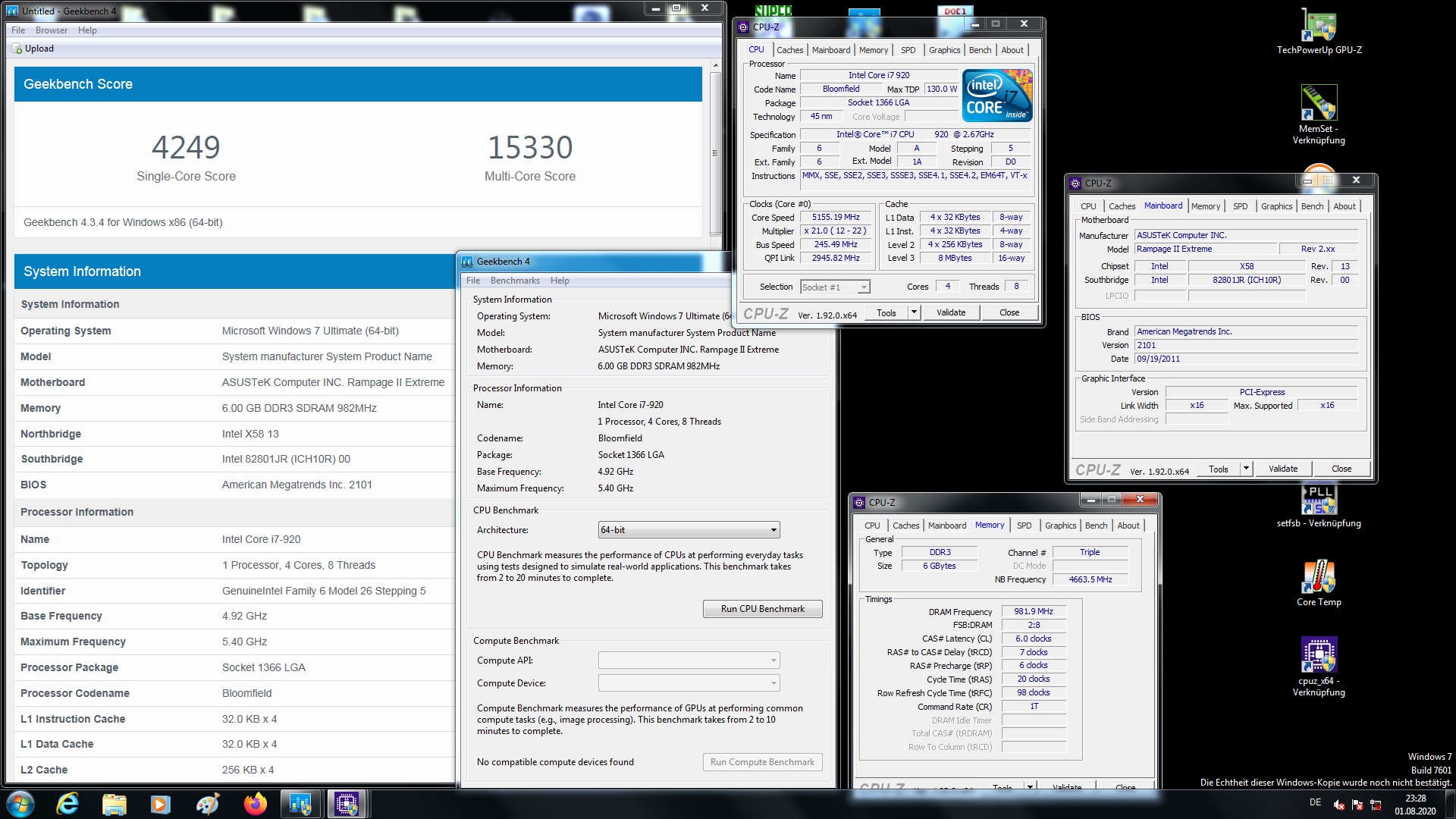Open the About tab in the CPU-Z Mainboard window

(1345, 206)
